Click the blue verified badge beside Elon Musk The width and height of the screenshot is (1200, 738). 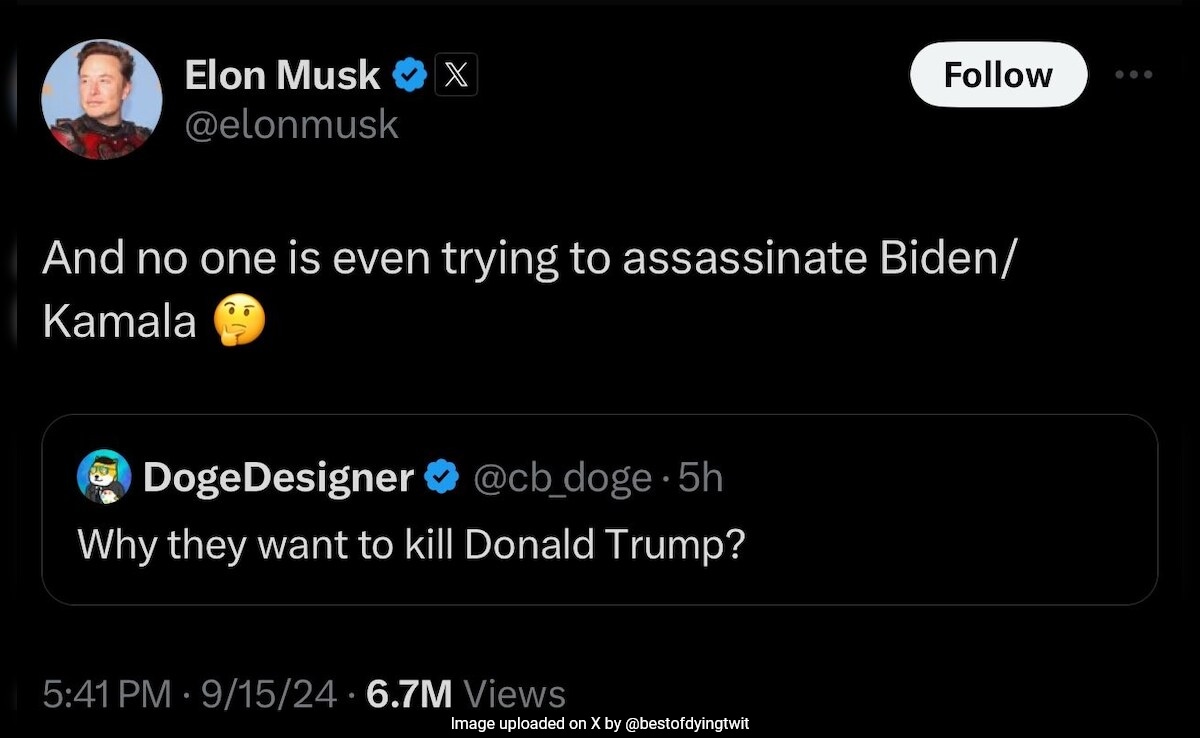coord(410,75)
